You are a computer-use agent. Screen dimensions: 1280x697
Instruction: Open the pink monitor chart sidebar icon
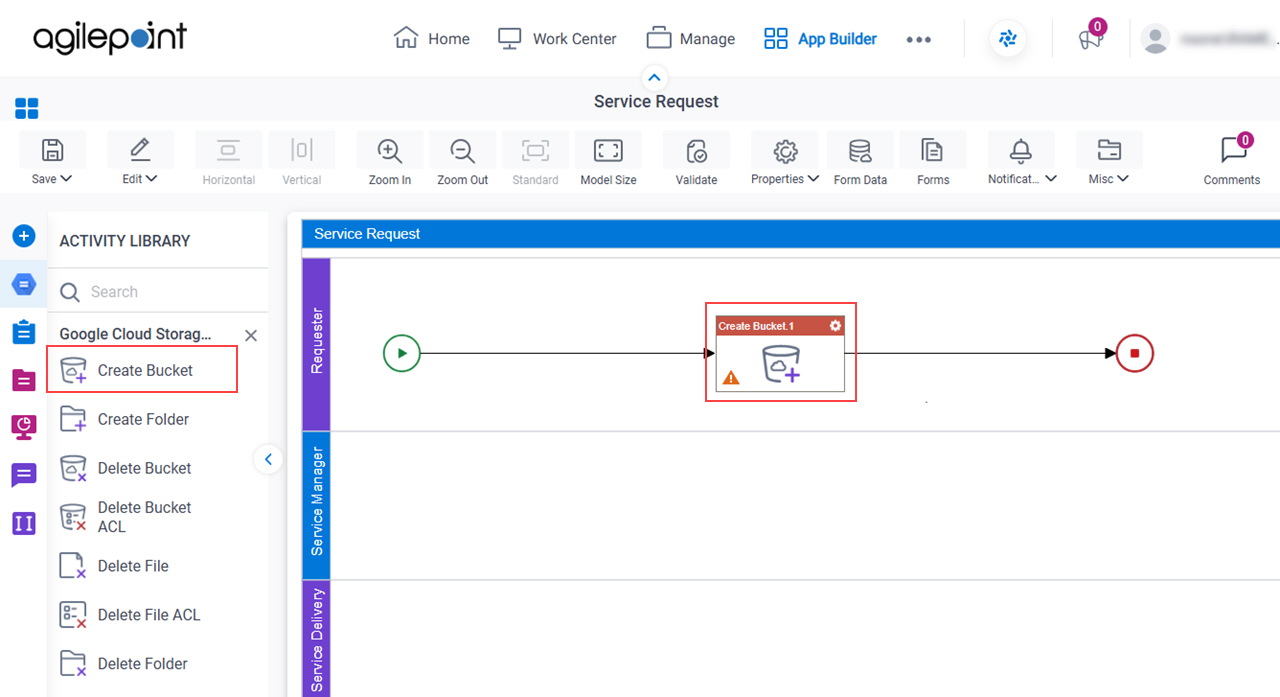(x=24, y=427)
